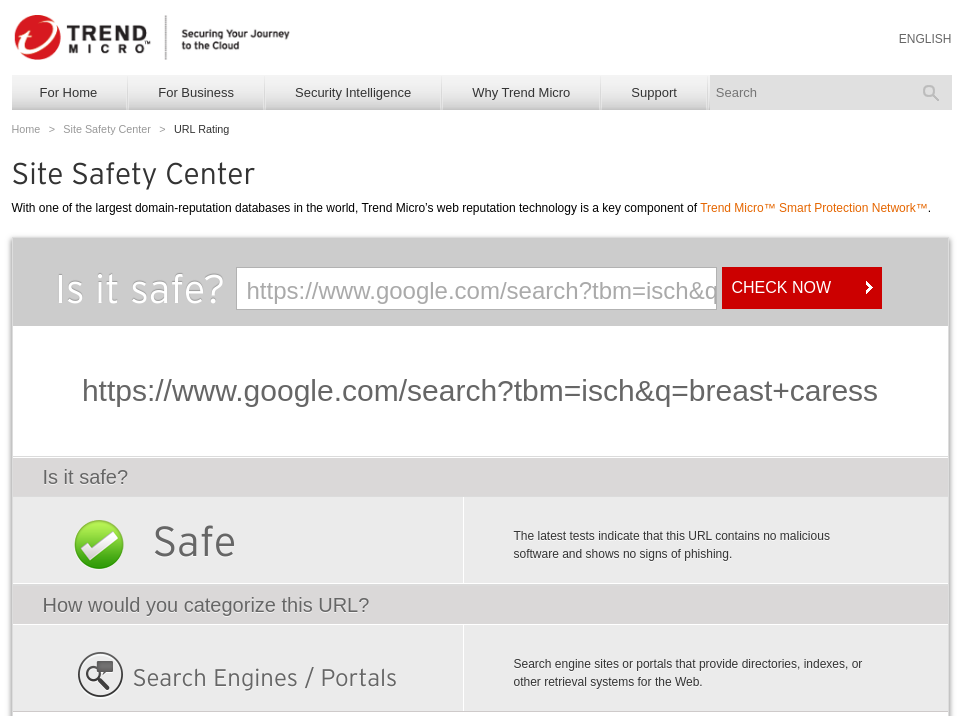Screen dimensions: 966x716
Task: Select the ENGLISH language option
Action: point(925,39)
